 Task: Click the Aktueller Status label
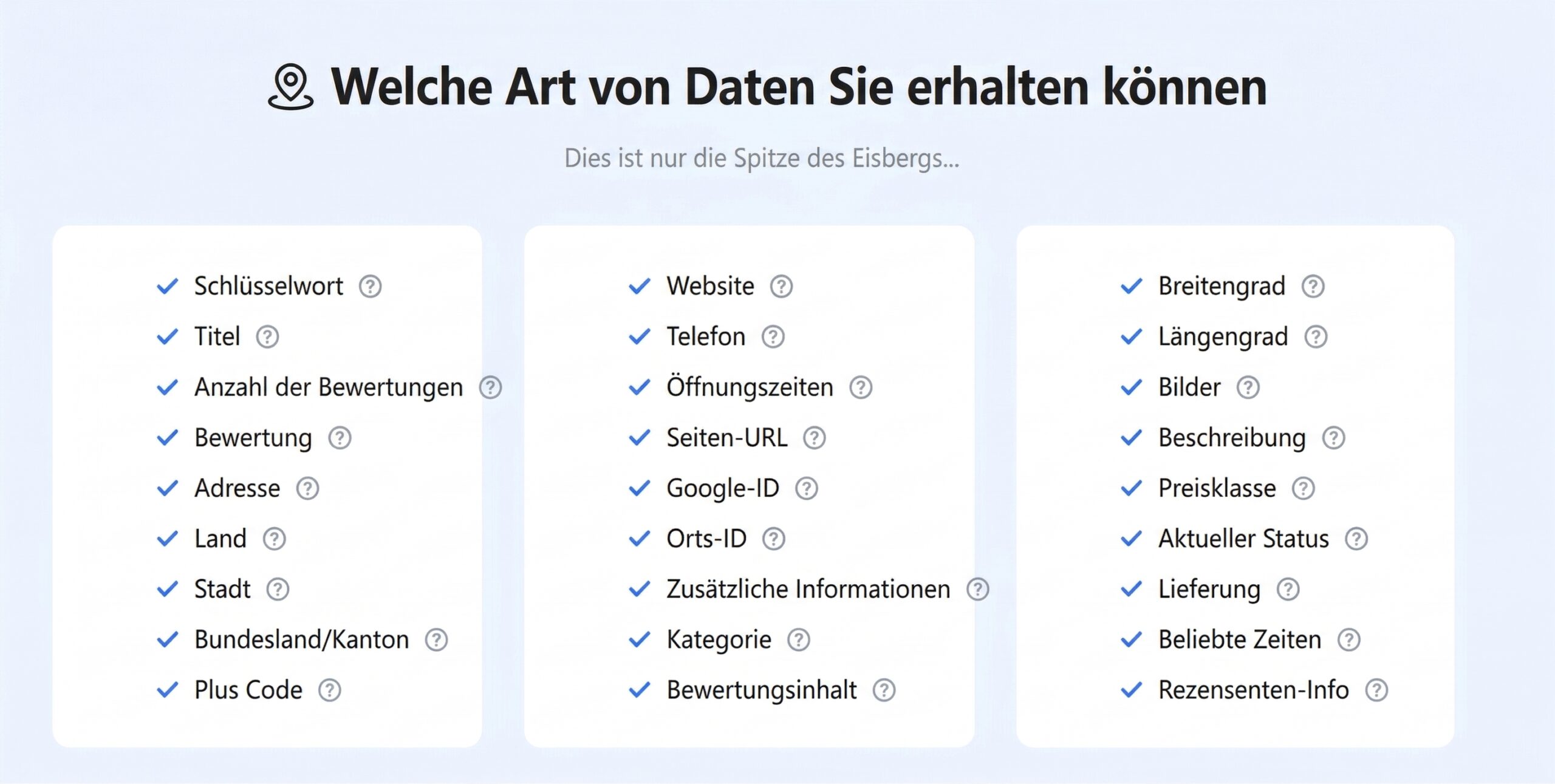pos(1243,539)
